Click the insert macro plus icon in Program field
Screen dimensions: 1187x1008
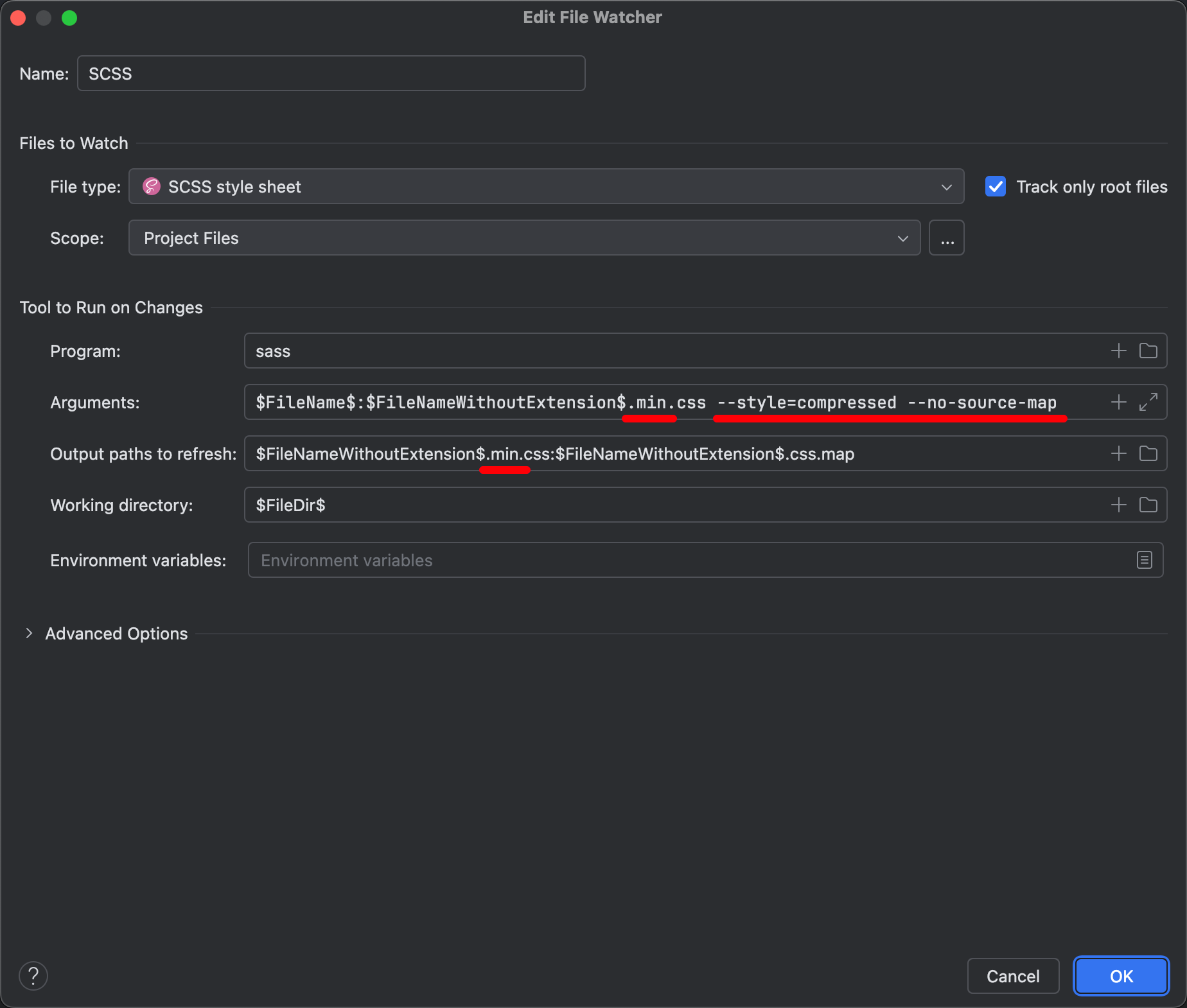[1118, 351]
